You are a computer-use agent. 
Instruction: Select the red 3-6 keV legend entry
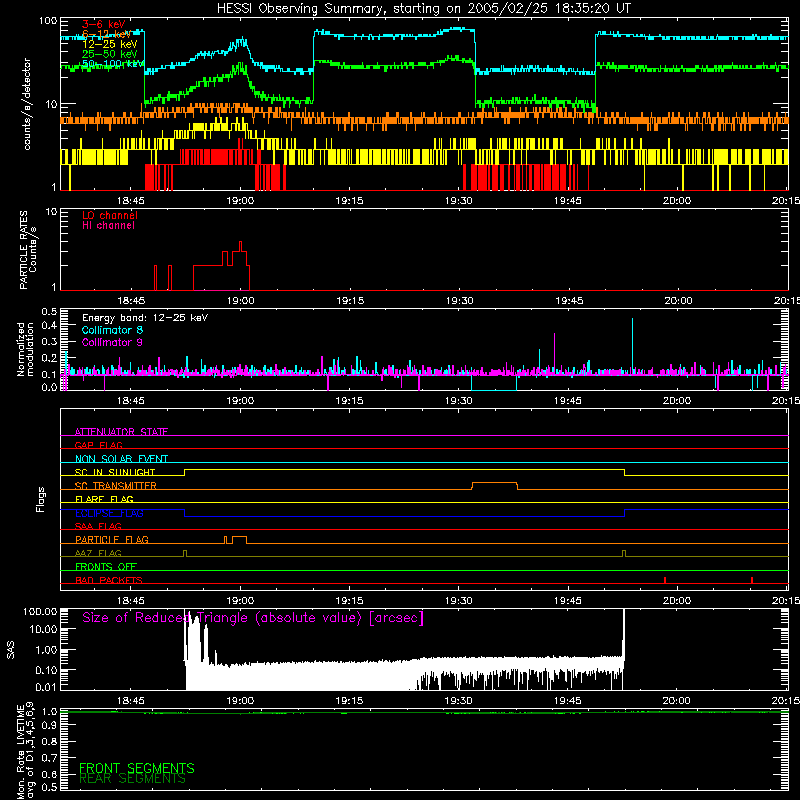pos(104,24)
